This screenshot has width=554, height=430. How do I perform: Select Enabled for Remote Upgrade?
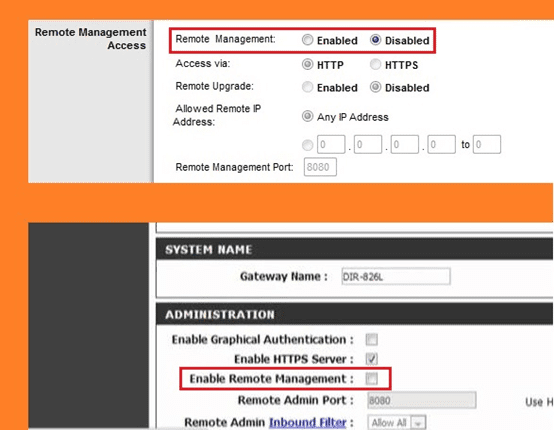pyautogui.click(x=307, y=87)
